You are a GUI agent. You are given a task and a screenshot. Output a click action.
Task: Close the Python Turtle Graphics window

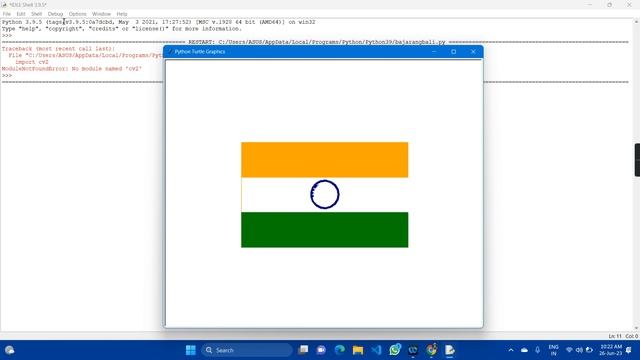(473, 52)
